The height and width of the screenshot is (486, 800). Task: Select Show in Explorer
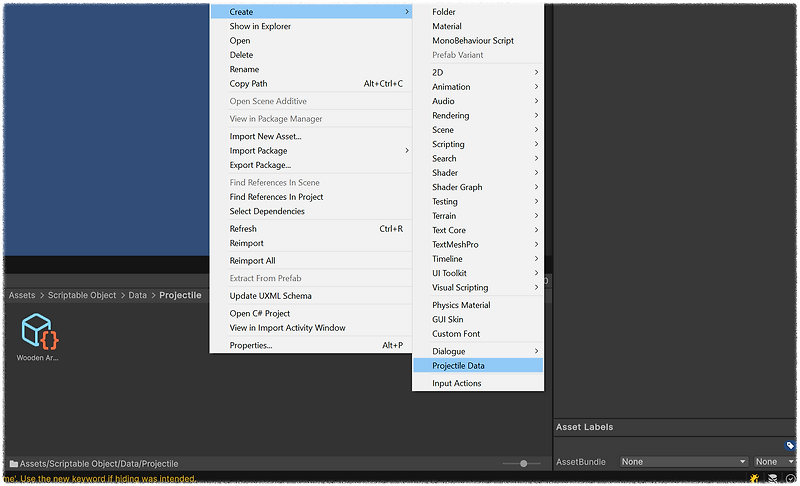pyautogui.click(x=311, y=26)
